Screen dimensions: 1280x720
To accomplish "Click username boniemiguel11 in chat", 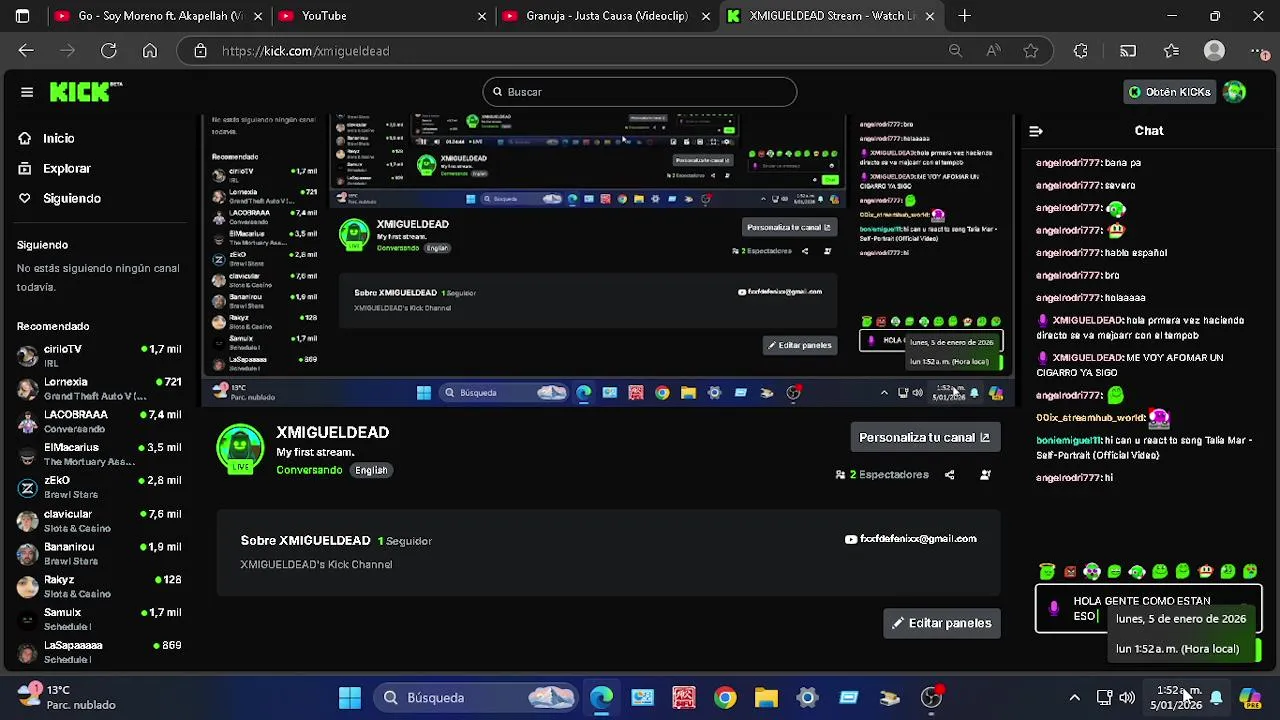I will 1068,440.
